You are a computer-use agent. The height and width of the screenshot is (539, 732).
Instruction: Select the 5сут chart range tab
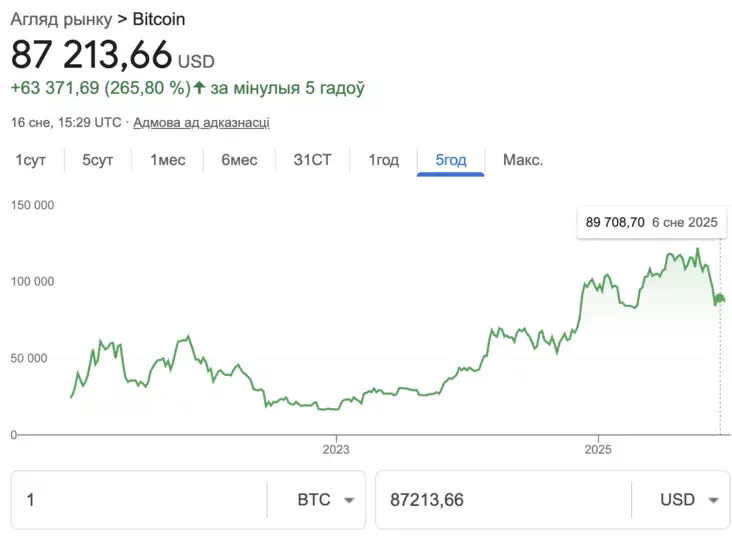click(x=98, y=160)
